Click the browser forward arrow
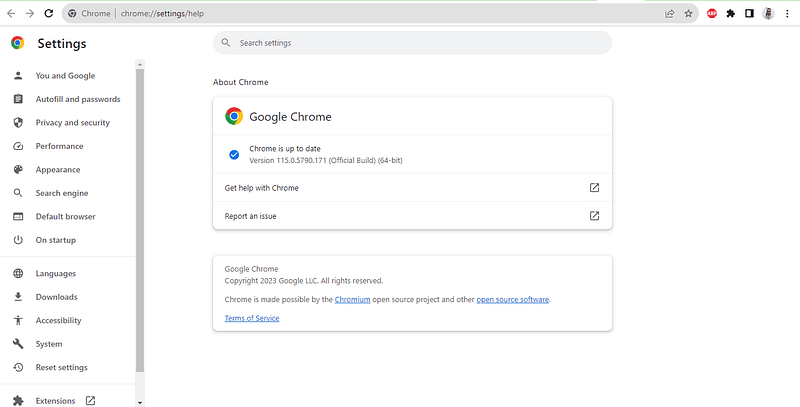Image resolution: width=800 pixels, height=407 pixels. pyautogui.click(x=30, y=14)
